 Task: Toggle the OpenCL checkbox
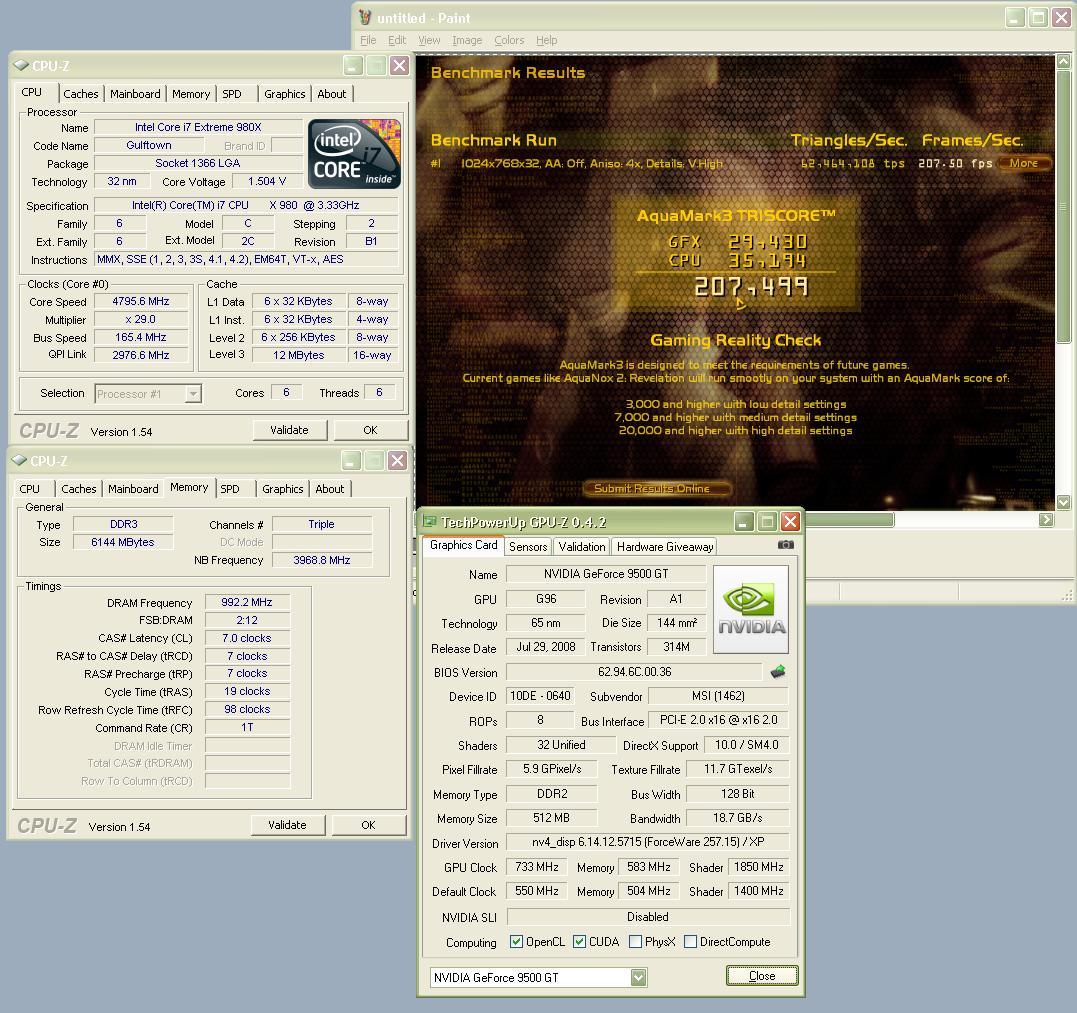click(x=517, y=942)
